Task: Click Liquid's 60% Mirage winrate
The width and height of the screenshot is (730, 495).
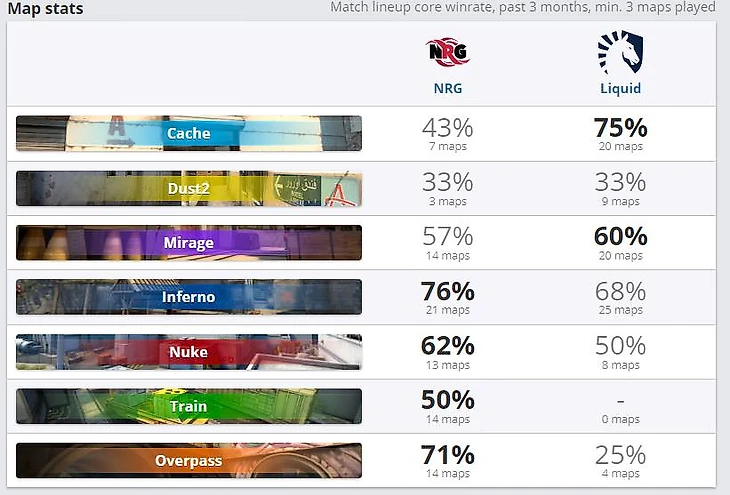Action: pos(620,237)
